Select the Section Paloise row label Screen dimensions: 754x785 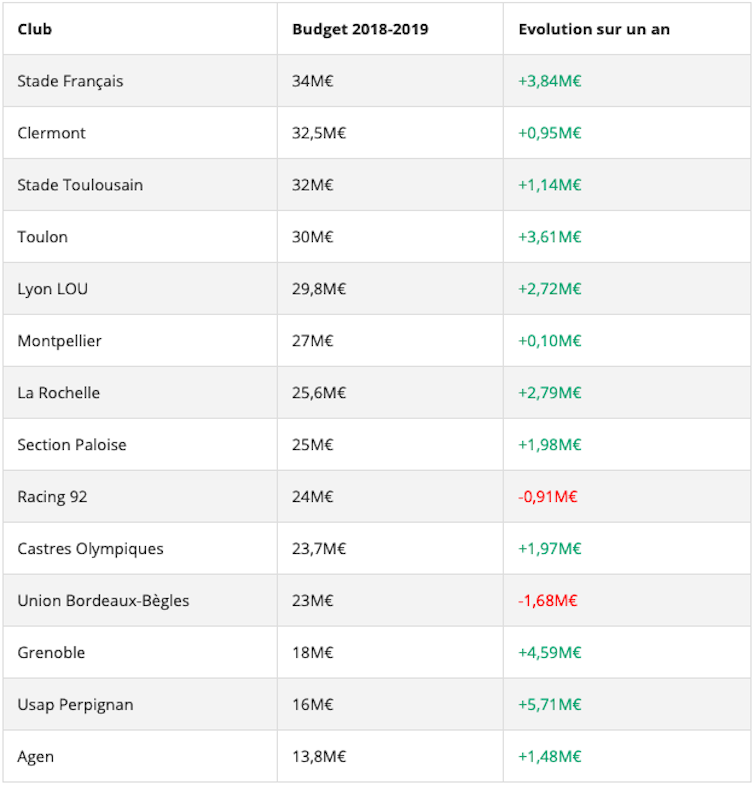tap(72, 445)
